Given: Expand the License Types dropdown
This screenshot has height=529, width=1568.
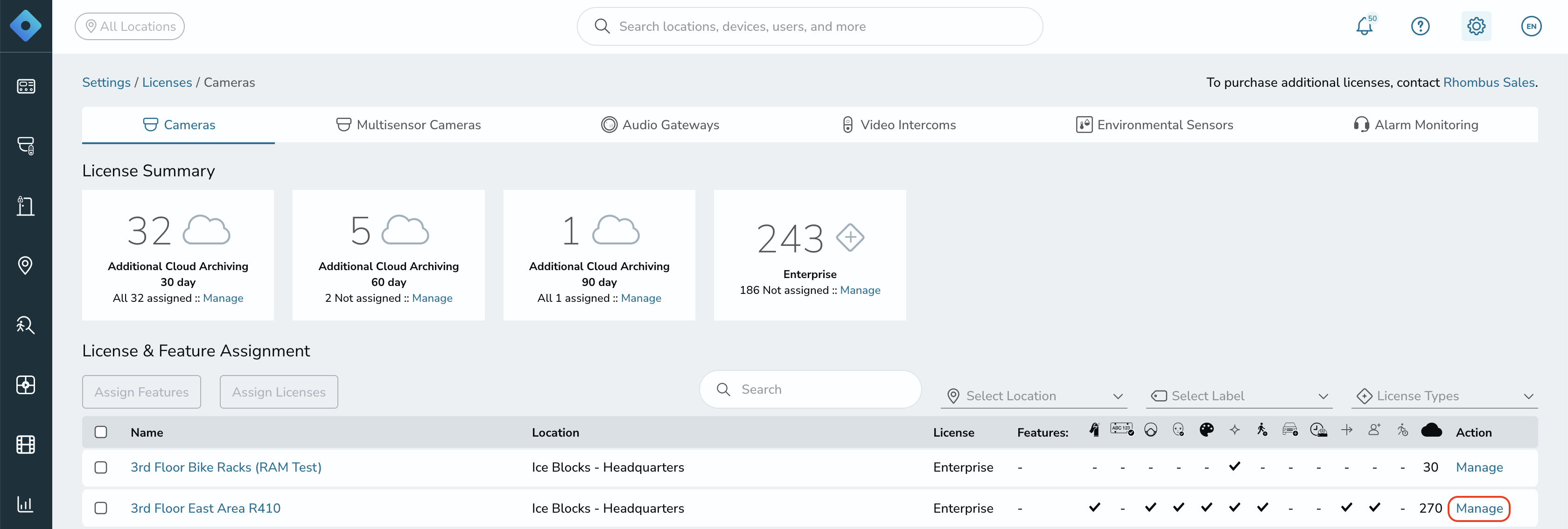Looking at the screenshot, I should 1444,396.
